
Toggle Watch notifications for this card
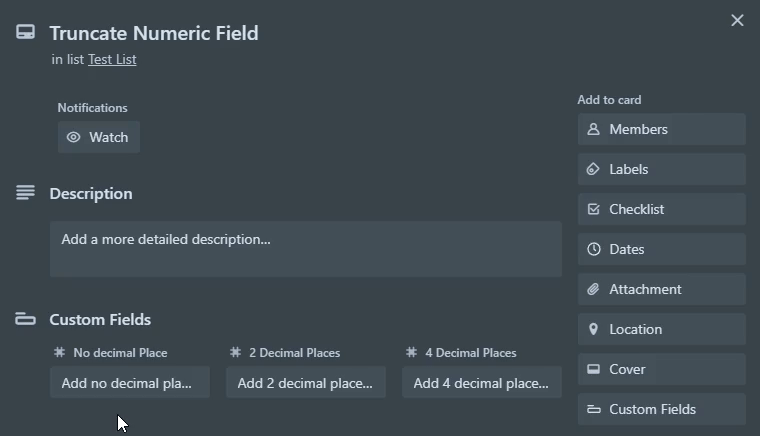pos(99,137)
